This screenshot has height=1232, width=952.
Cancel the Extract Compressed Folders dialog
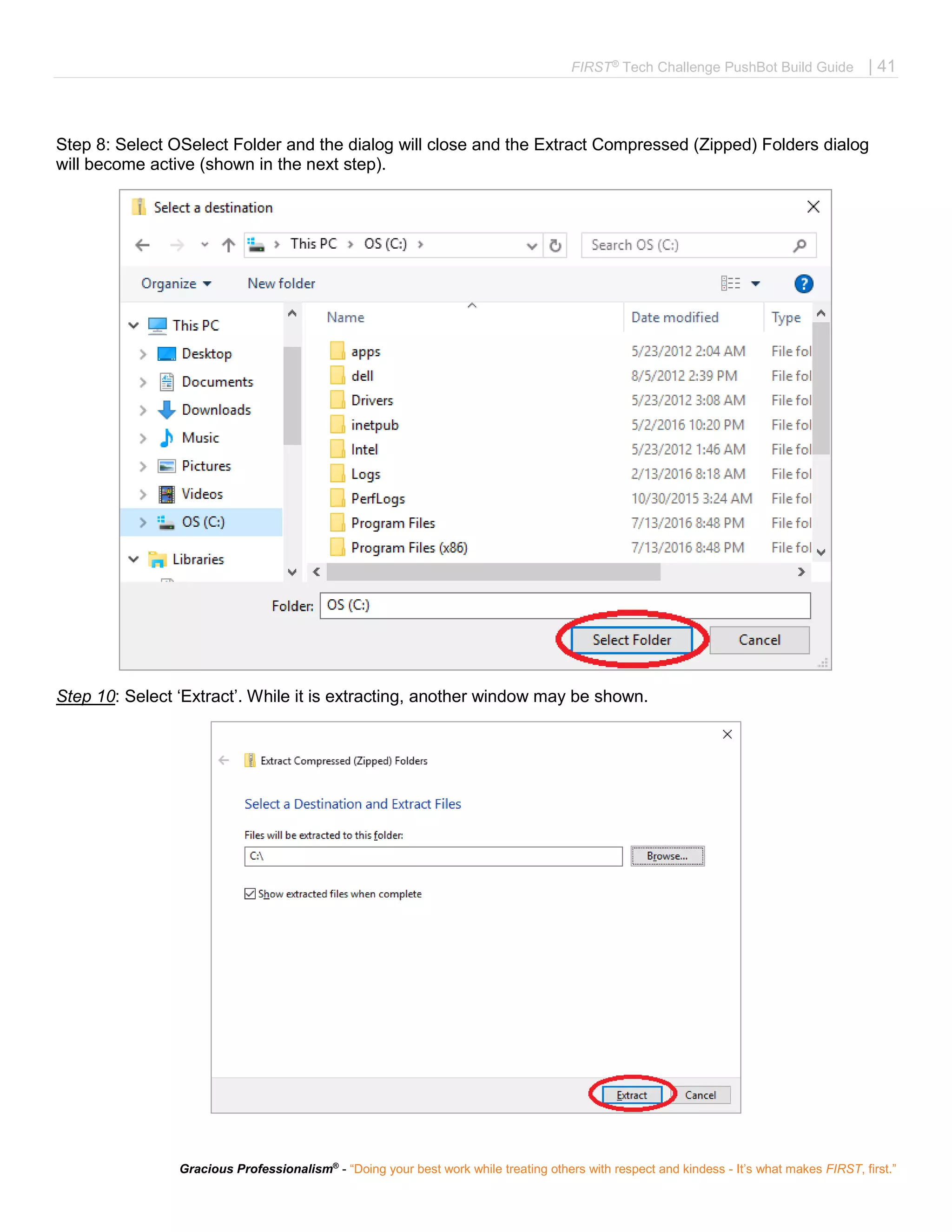coord(701,1095)
